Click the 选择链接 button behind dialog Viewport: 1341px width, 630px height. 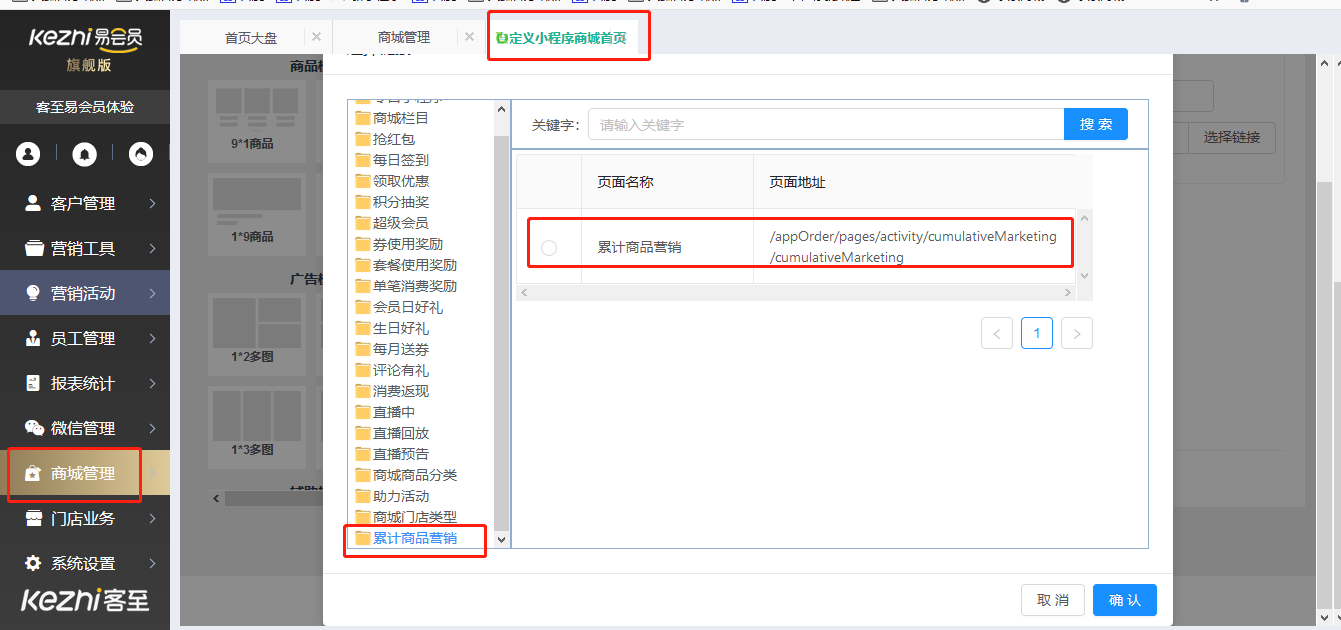point(1232,138)
